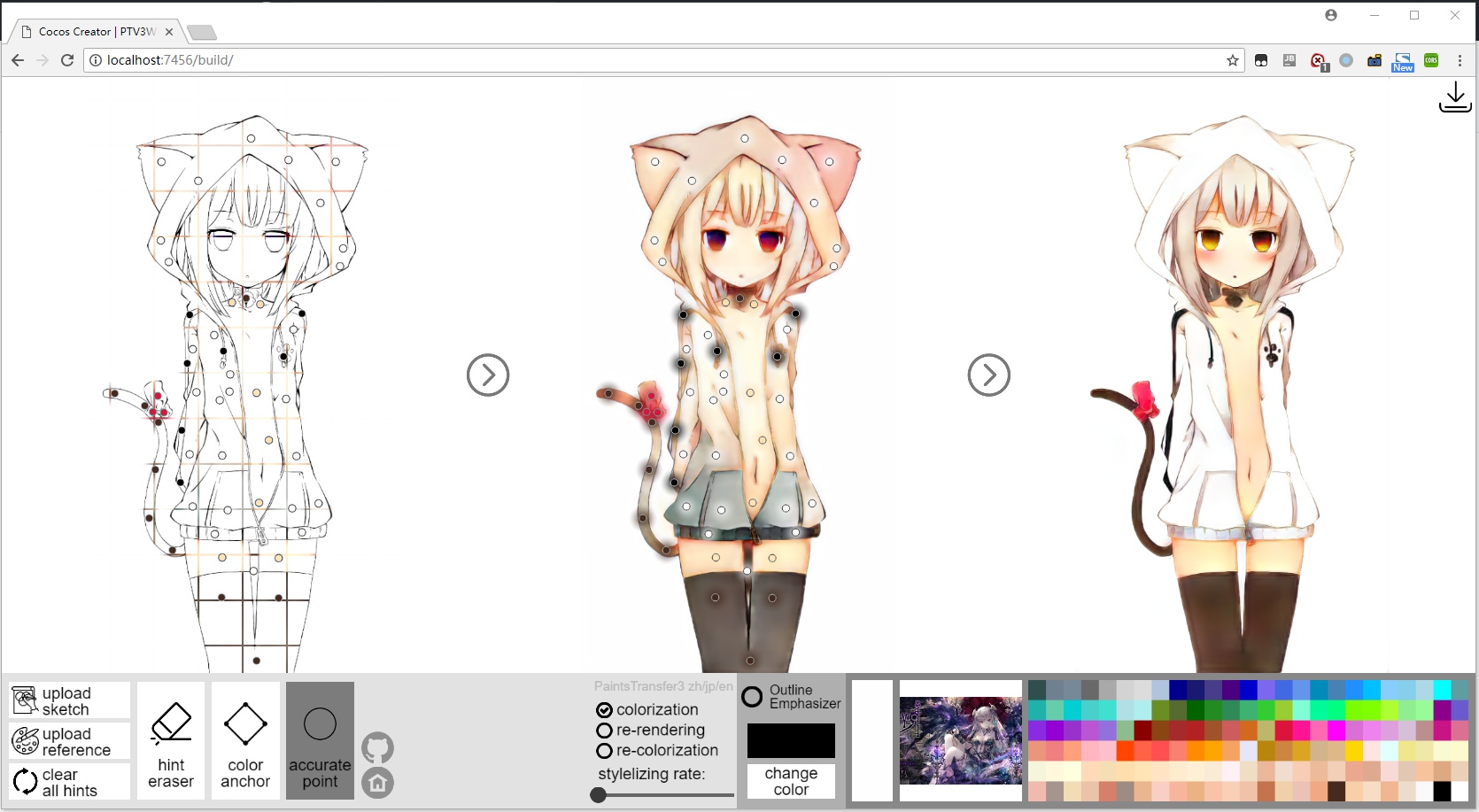Pick the gold yellow palette swatch
This screenshot has height=812, width=1479.
point(1354,751)
